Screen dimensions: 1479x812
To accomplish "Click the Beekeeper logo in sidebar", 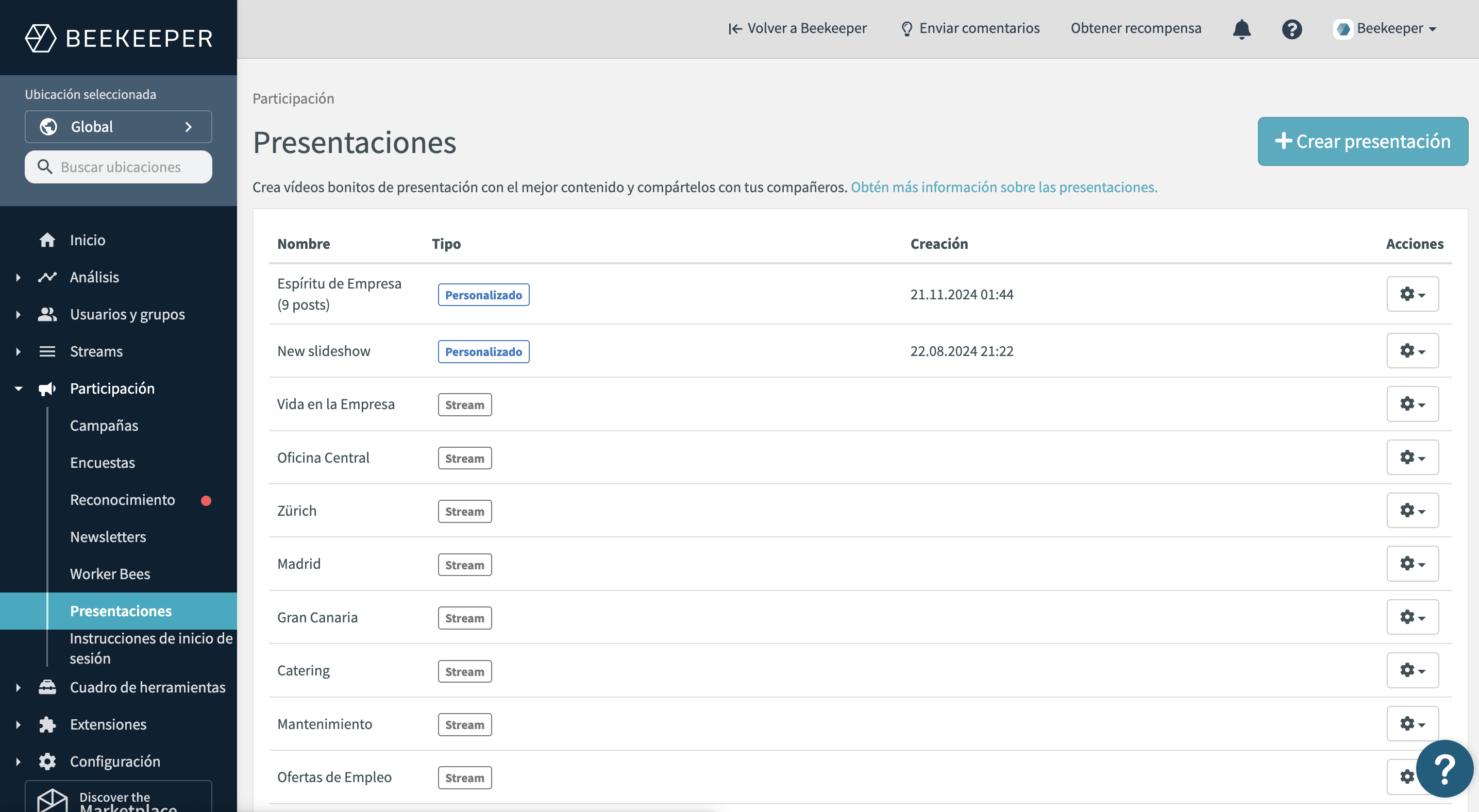I will pyautogui.click(x=119, y=38).
